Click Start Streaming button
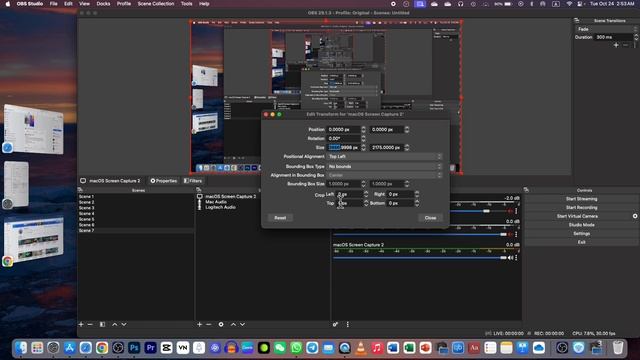640x360 pixels. [581, 199]
